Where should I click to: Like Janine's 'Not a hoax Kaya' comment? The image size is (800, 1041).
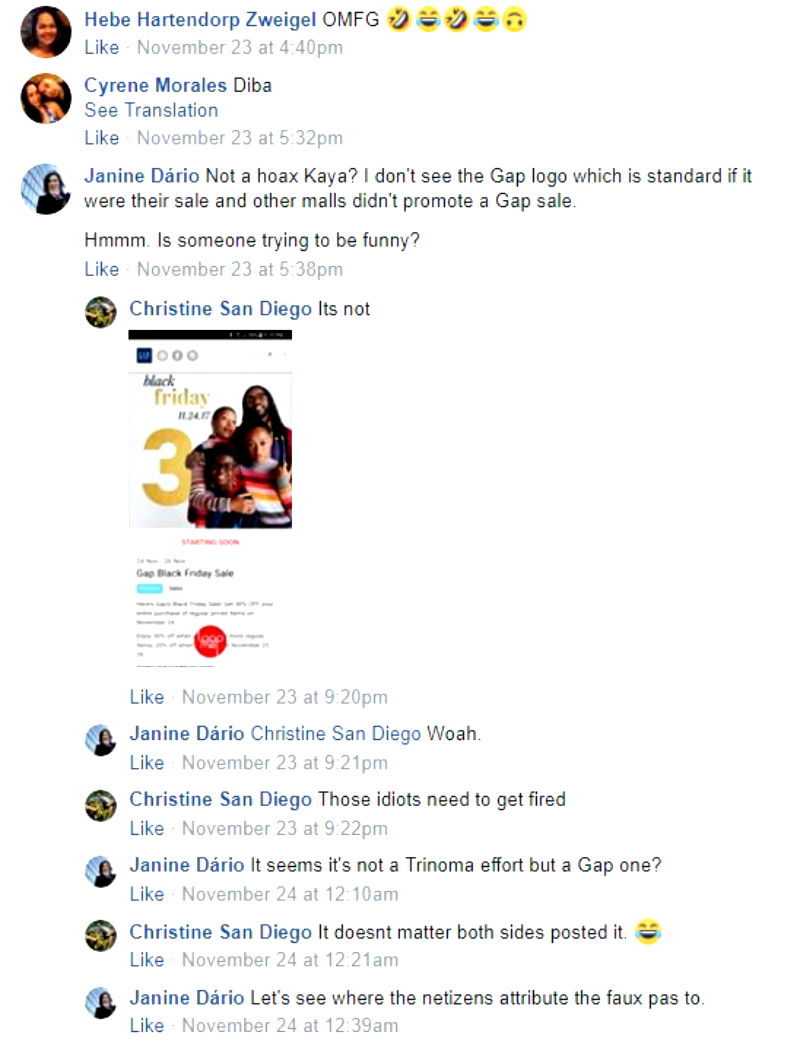(x=102, y=270)
